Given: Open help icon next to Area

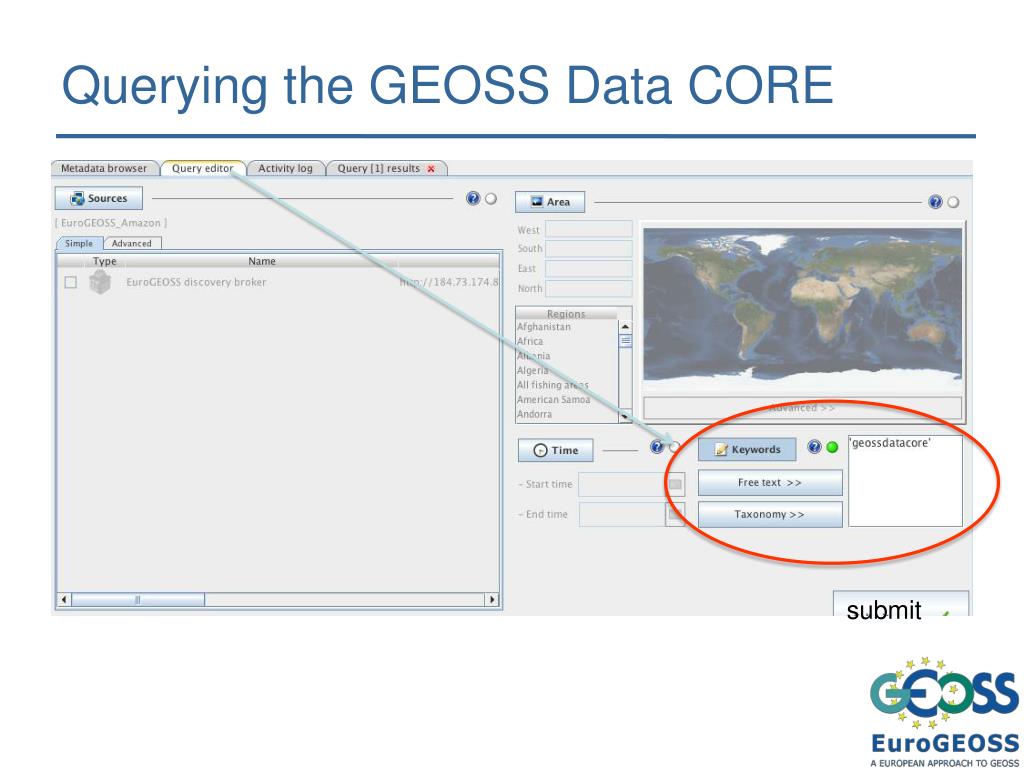Looking at the screenshot, I should pyautogui.click(x=935, y=202).
